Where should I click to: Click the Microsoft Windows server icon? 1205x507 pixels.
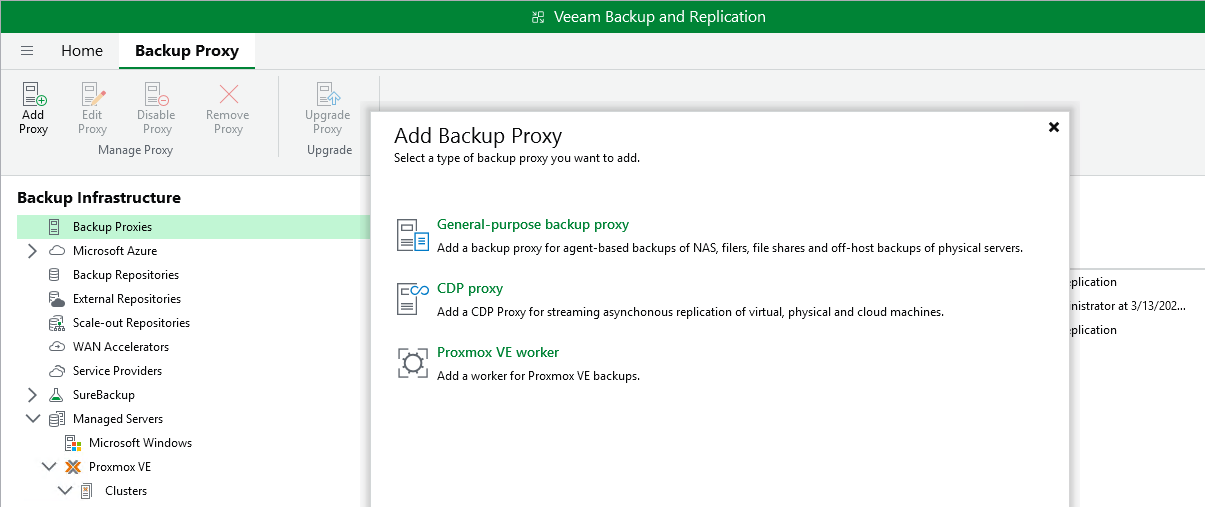pyautogui.click(x=72, y=443)
